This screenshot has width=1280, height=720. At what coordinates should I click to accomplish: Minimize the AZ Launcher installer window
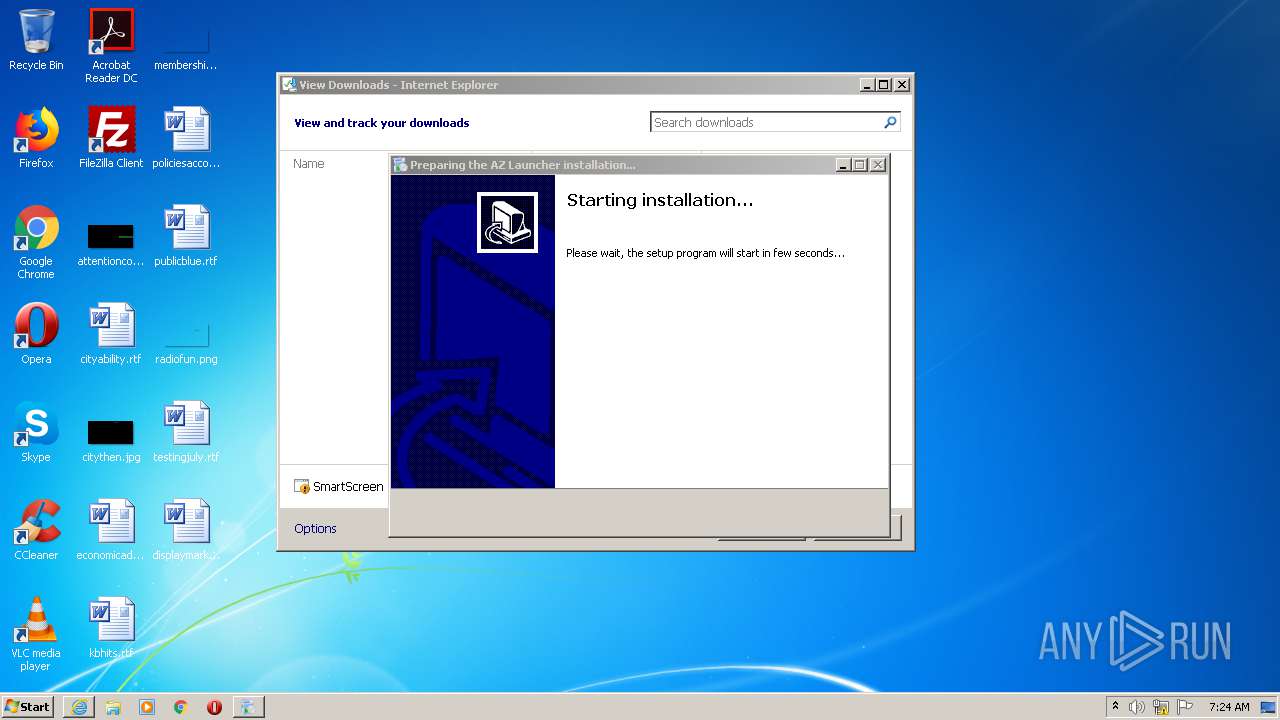tap(844, 165)
